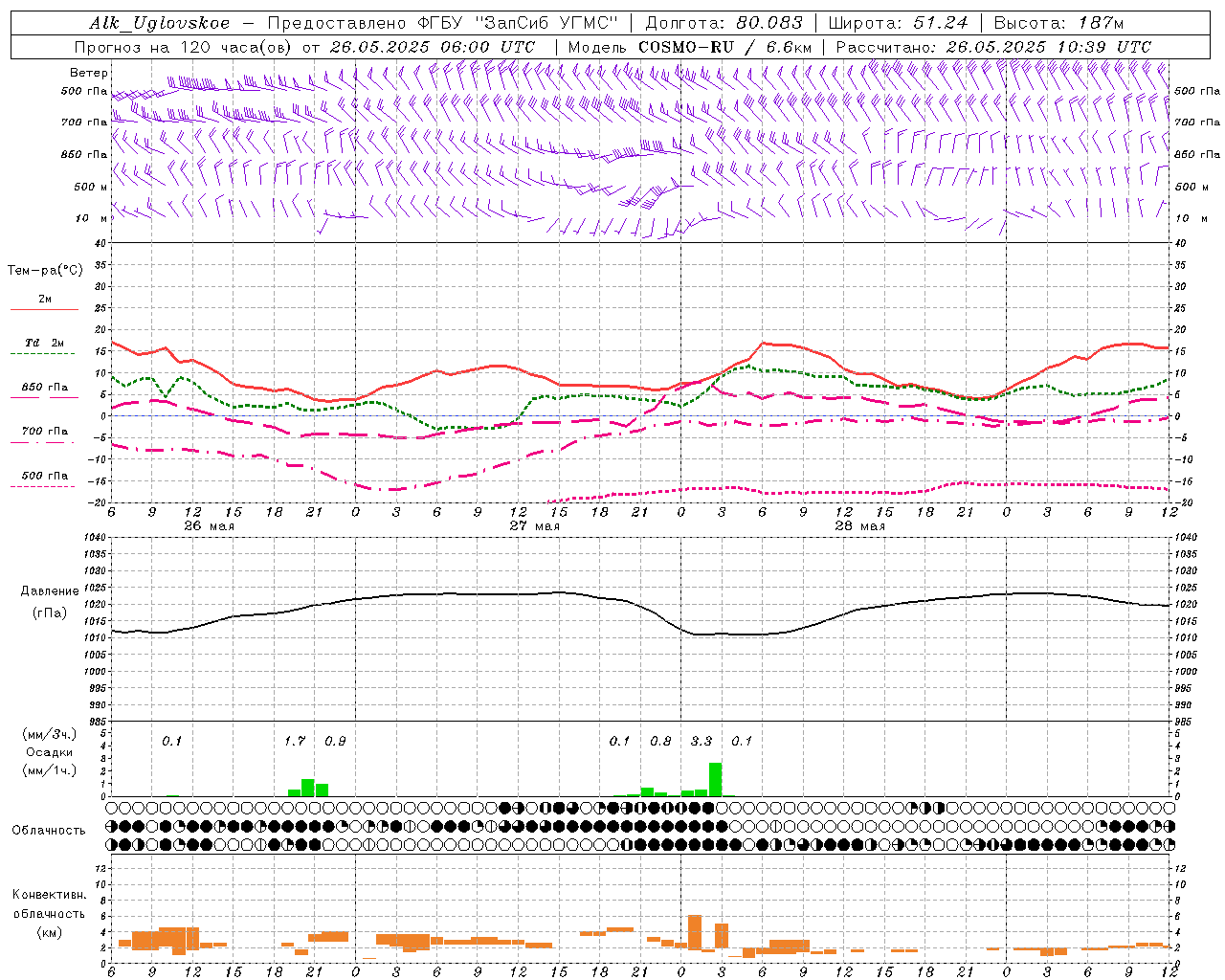Image resolution: width=1225 pixels, height=980 pixels.
Task: Click the 27 мая date label
Action: [534, 526]
